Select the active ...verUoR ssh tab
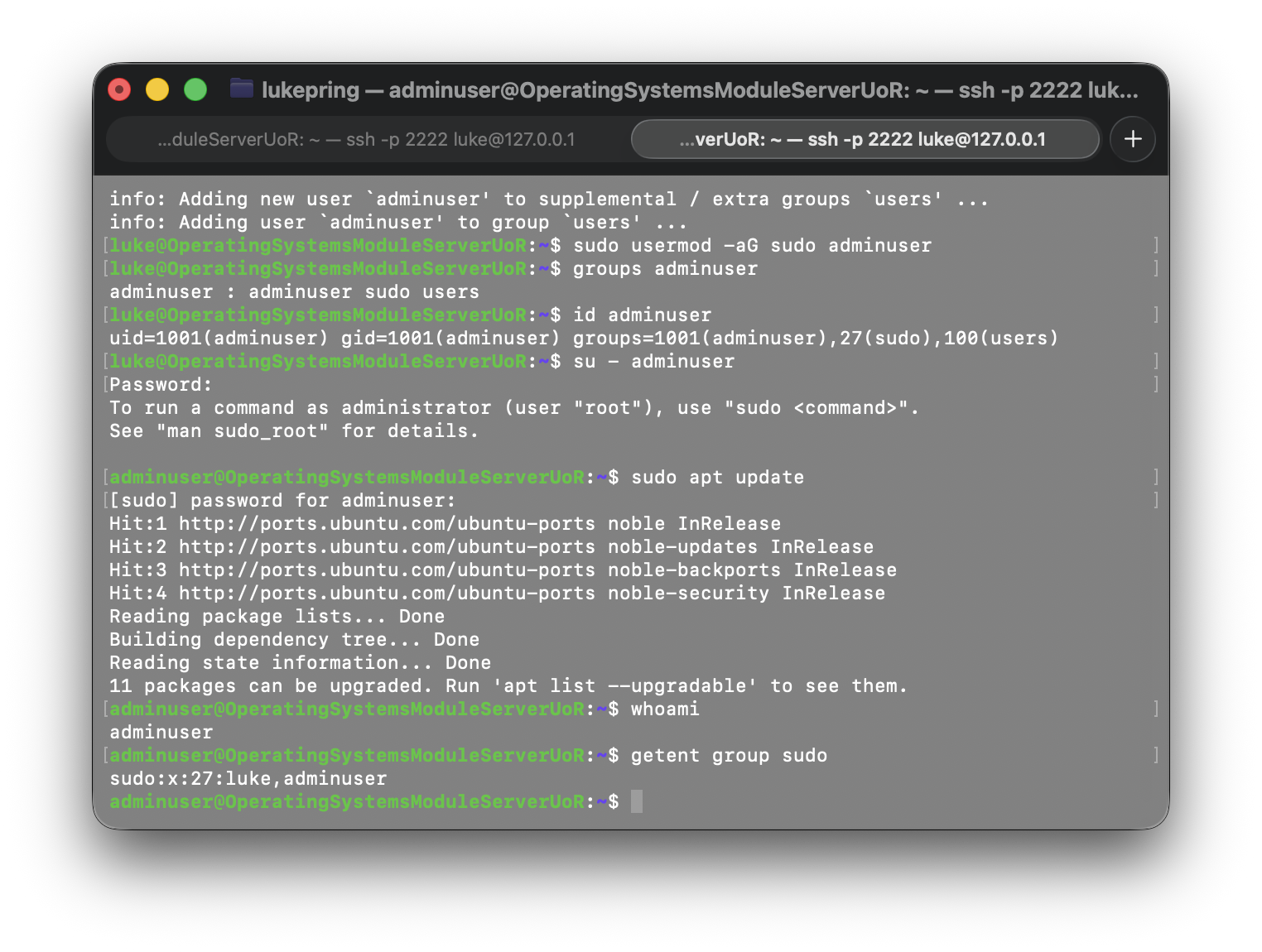The width and height of the screenshot is (1262, 952). tap(864, 139)
